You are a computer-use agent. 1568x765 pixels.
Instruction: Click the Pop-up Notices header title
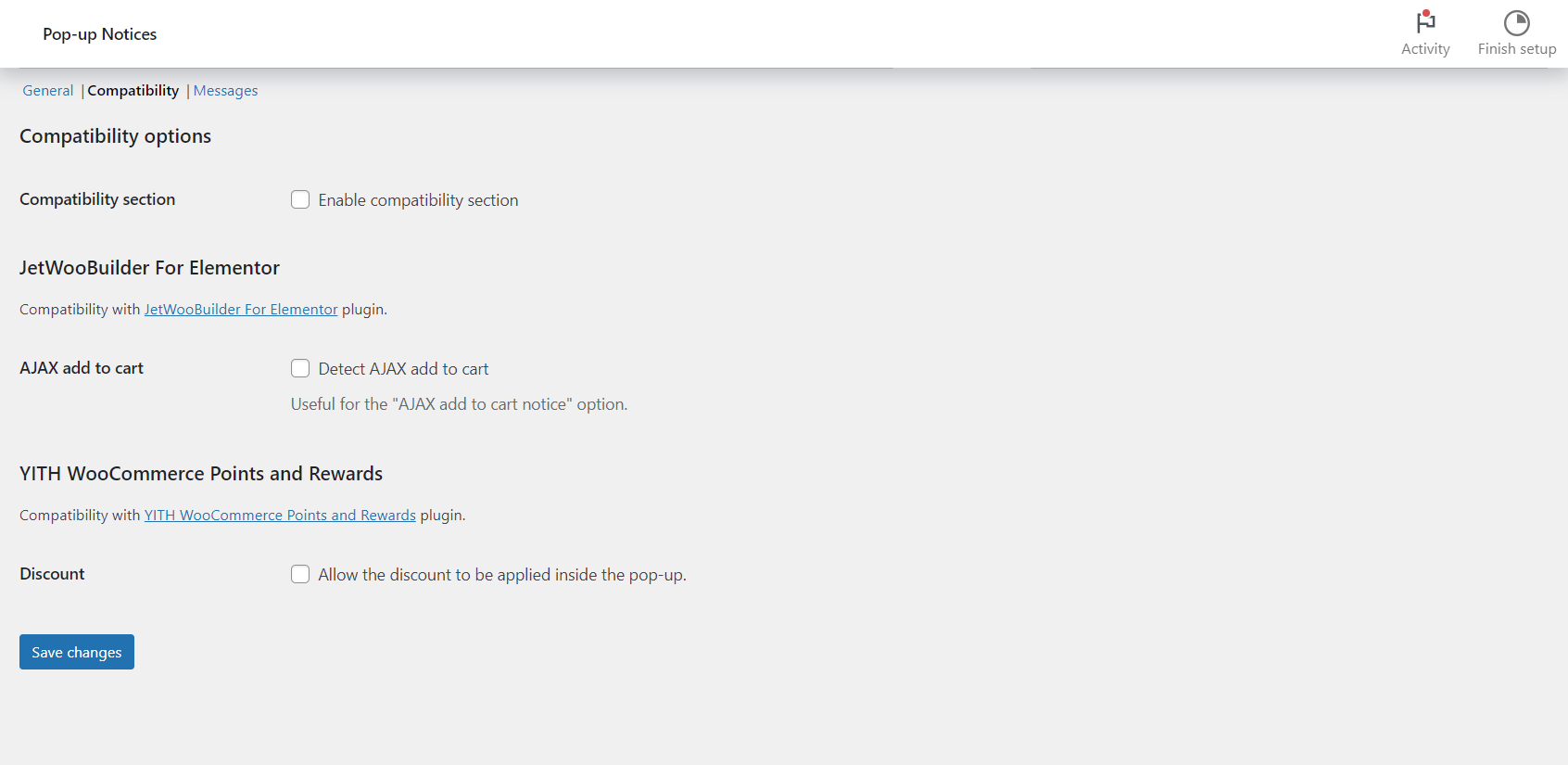pos(99,33)
